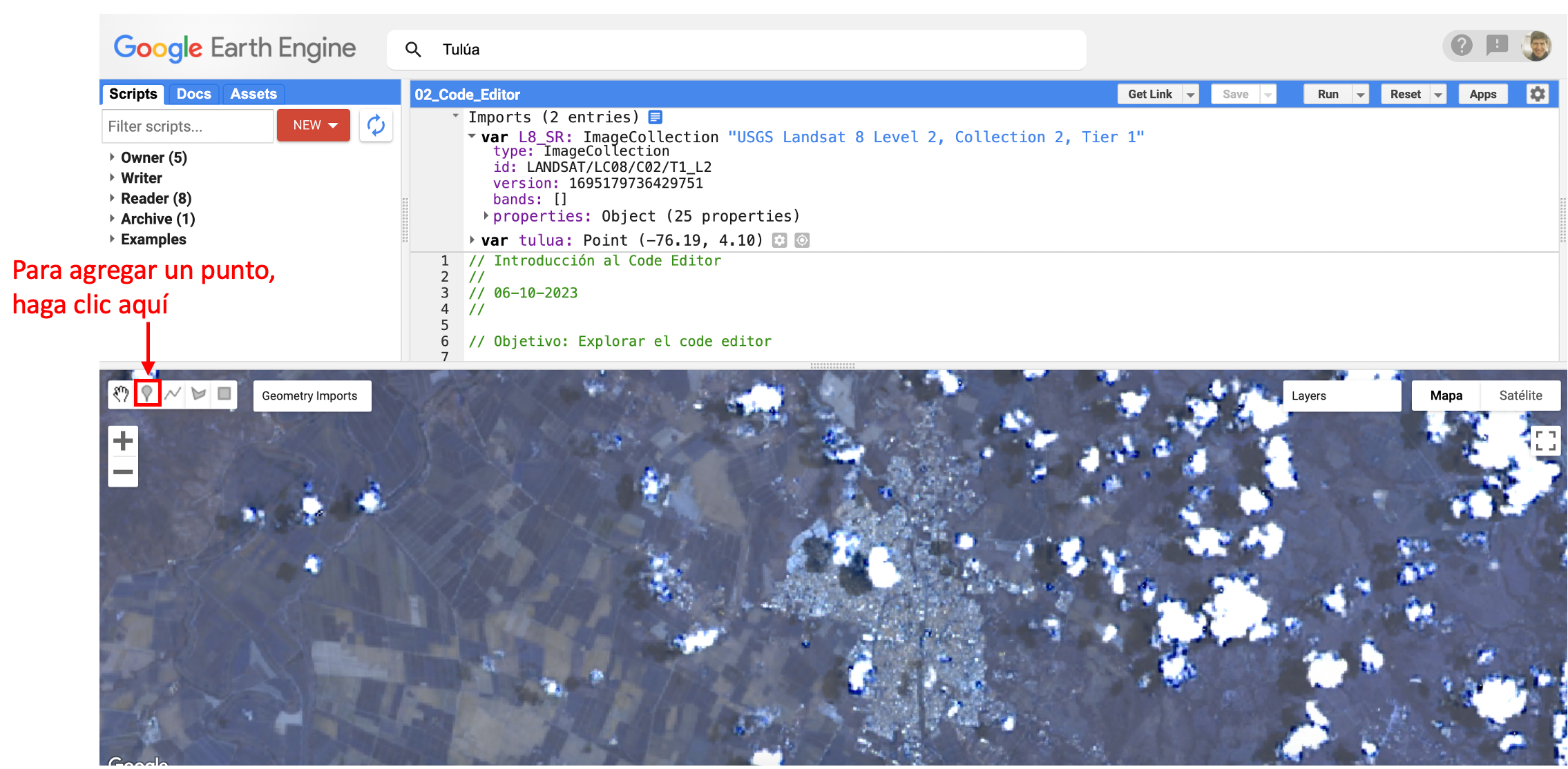Open Save dropdown arrow
The height and width of the screenshot is (769, 1568).
coord(1268,95)
